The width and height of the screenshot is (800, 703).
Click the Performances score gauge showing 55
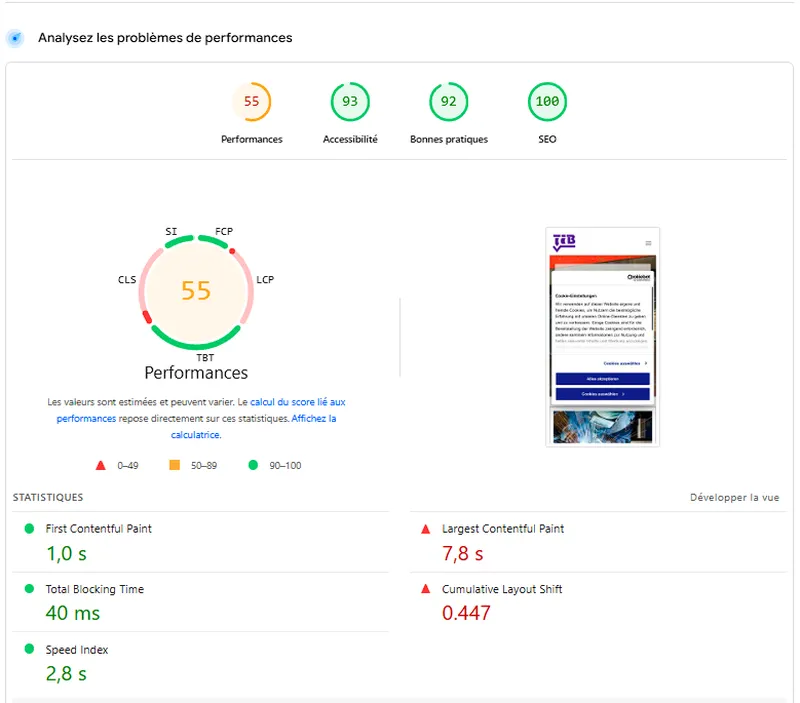click(252, 101)
